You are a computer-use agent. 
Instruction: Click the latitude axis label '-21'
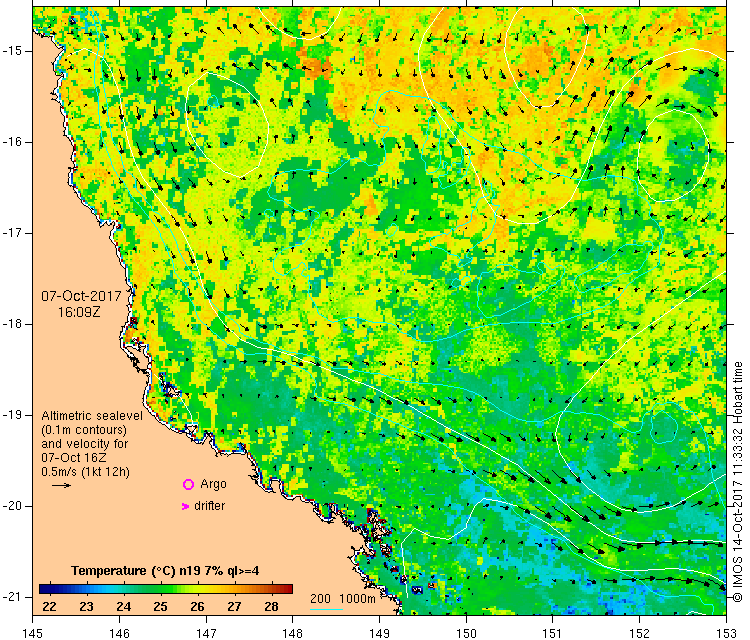(x=11, y=597)
